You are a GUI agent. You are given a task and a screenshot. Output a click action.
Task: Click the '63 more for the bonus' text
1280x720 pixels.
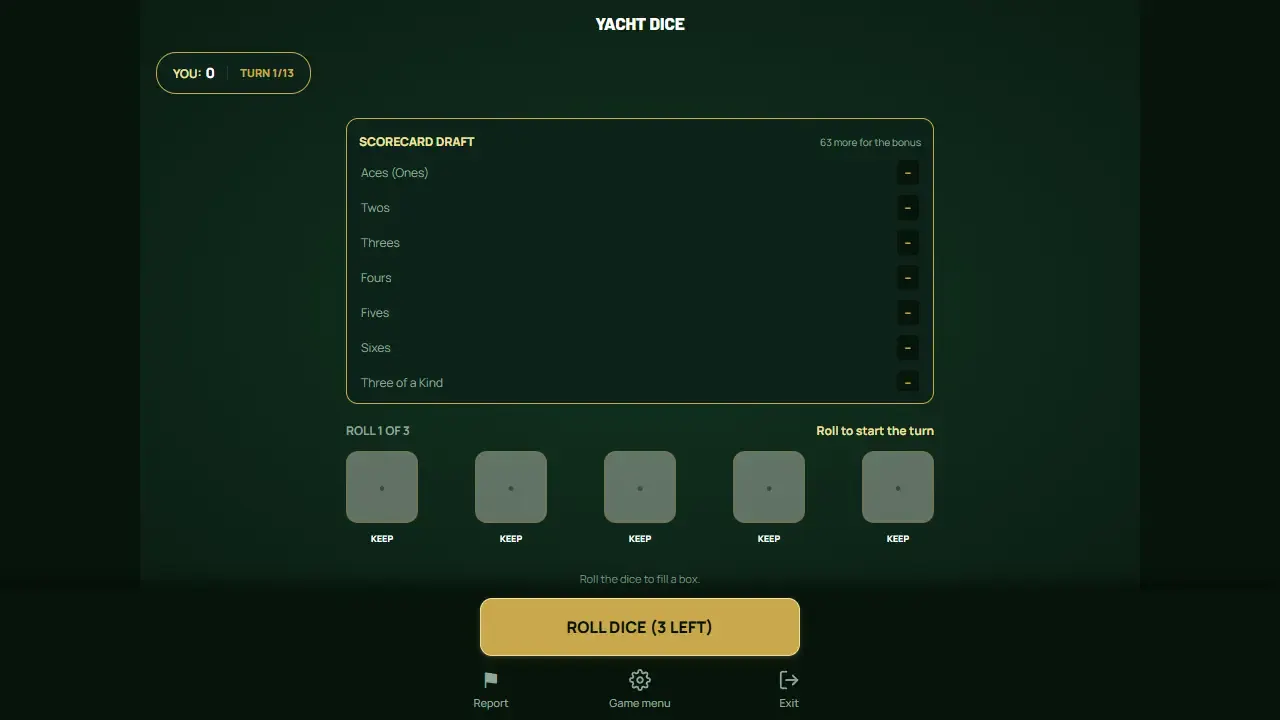[x=870, y=142]
